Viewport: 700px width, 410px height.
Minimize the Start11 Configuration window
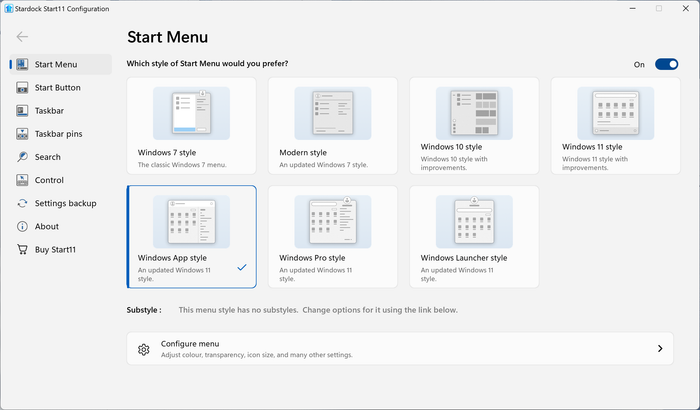(x=633, y=8)
